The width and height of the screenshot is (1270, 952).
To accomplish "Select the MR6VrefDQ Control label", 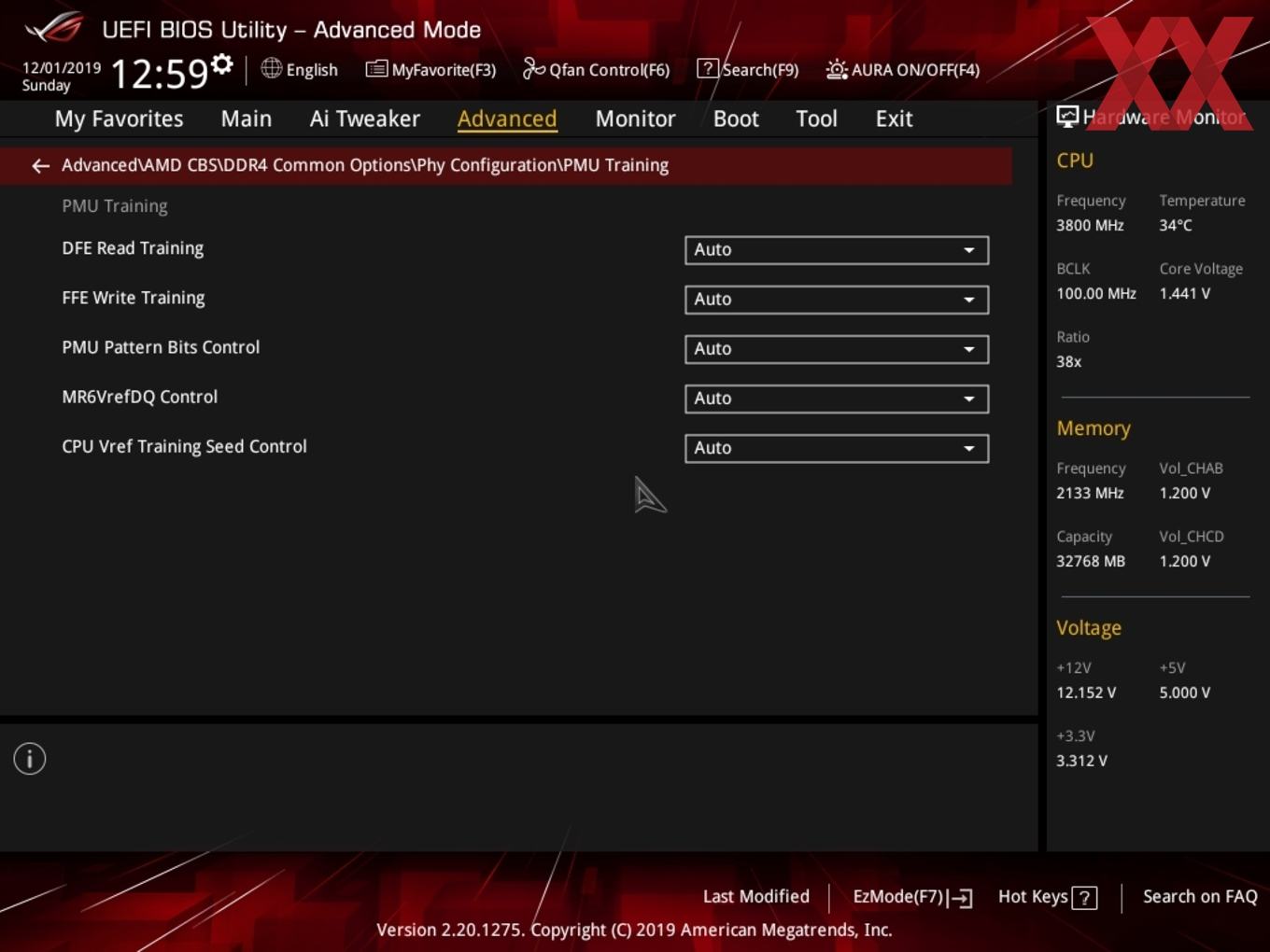I will tap(140, 397).
